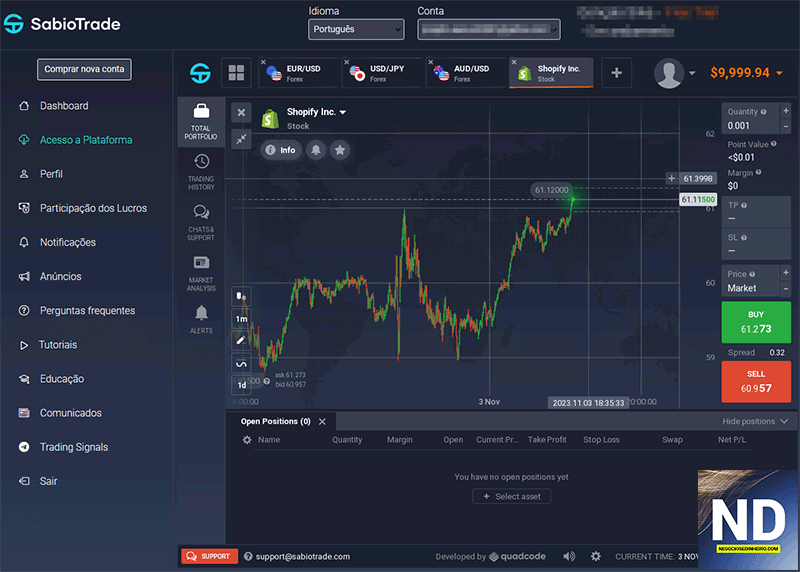The height and width of the screenshot is (572, 800).
Task: Go to Dashboard in sidebar
Action: tap(64, 106)
